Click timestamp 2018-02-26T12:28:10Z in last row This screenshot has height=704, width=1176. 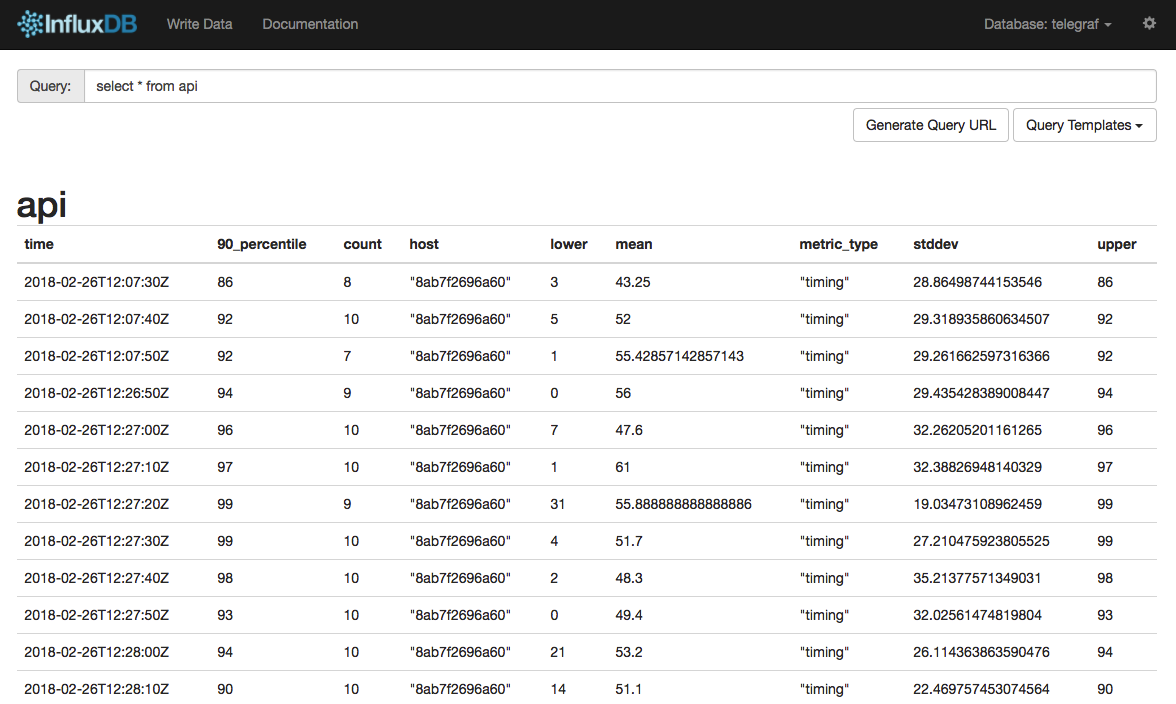point(96,689)
